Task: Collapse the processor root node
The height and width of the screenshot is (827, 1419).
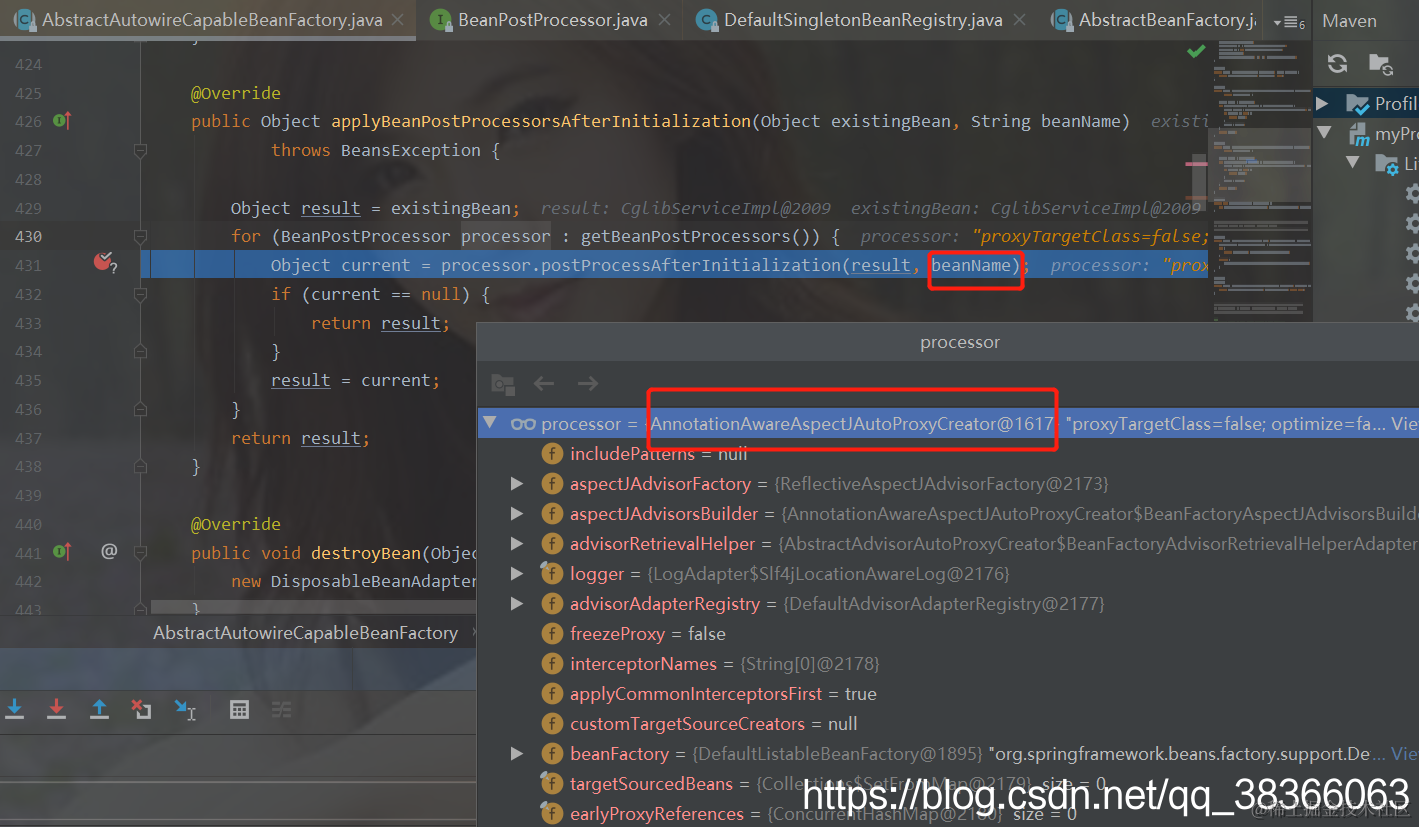Action: point(489,423)
